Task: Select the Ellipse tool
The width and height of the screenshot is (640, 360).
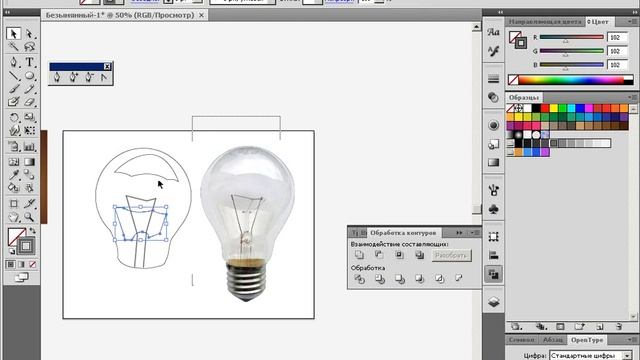Action: tap(29, 76)
